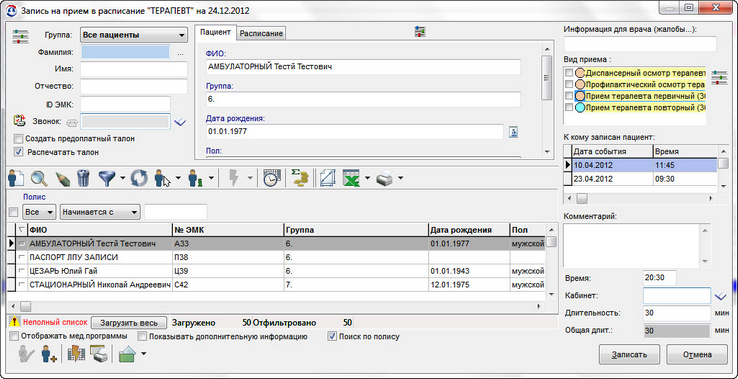Check Прием терапевта повторный visit type
The height and width of the screenshot is (379, 738).
[569, 107]
